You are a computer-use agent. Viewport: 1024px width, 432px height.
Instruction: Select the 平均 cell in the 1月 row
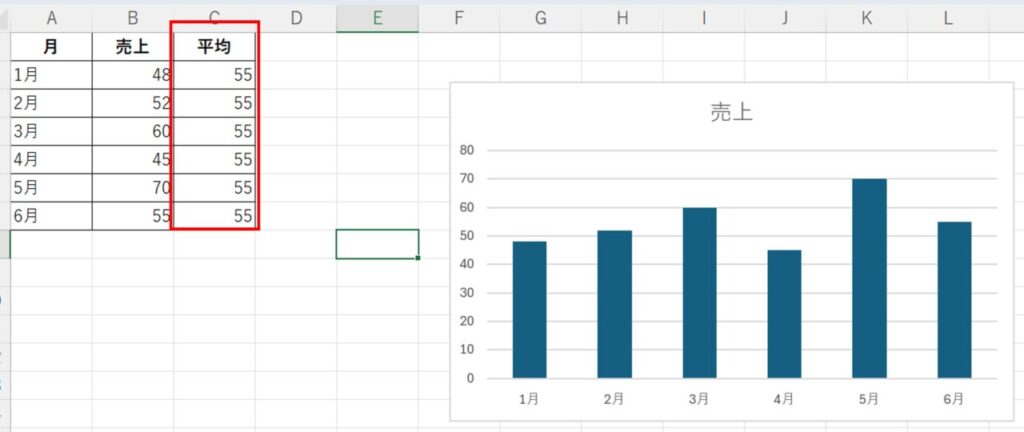point(214,75)
